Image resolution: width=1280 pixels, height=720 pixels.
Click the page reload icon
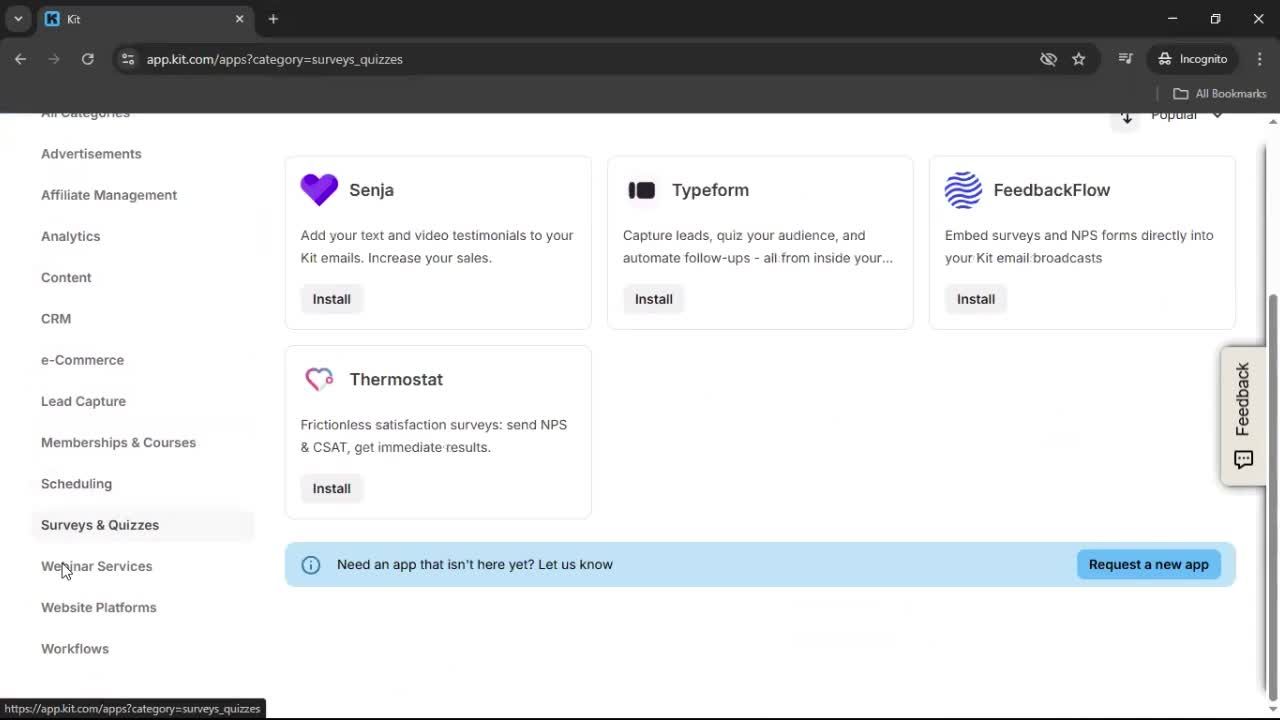pos(88,59)
